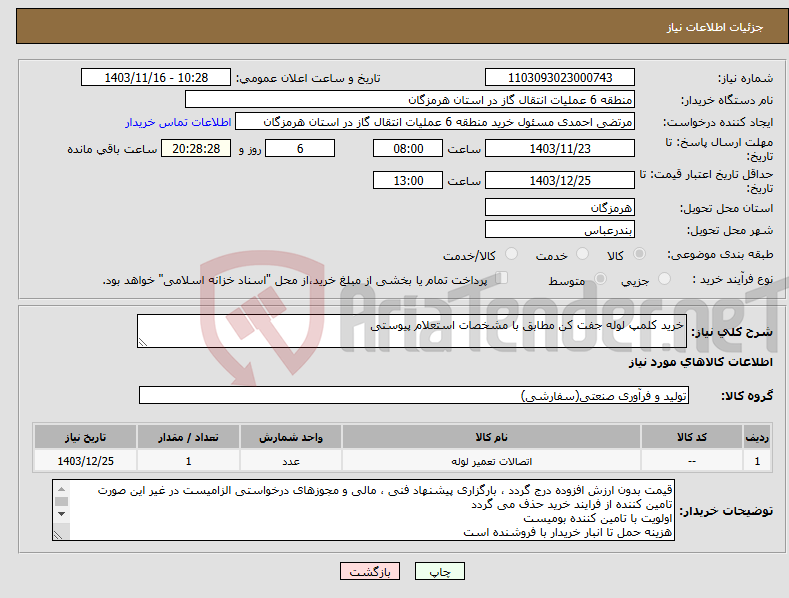Click the تعداد / مقدار column header

click(188, 437)
